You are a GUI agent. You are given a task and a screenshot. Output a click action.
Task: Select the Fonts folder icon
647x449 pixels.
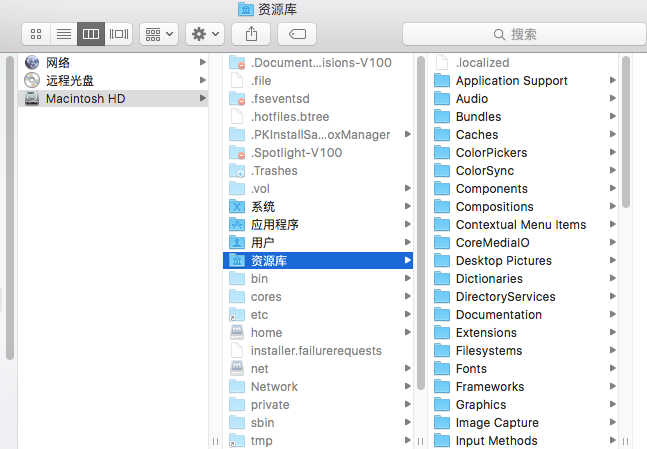(442, 368)
